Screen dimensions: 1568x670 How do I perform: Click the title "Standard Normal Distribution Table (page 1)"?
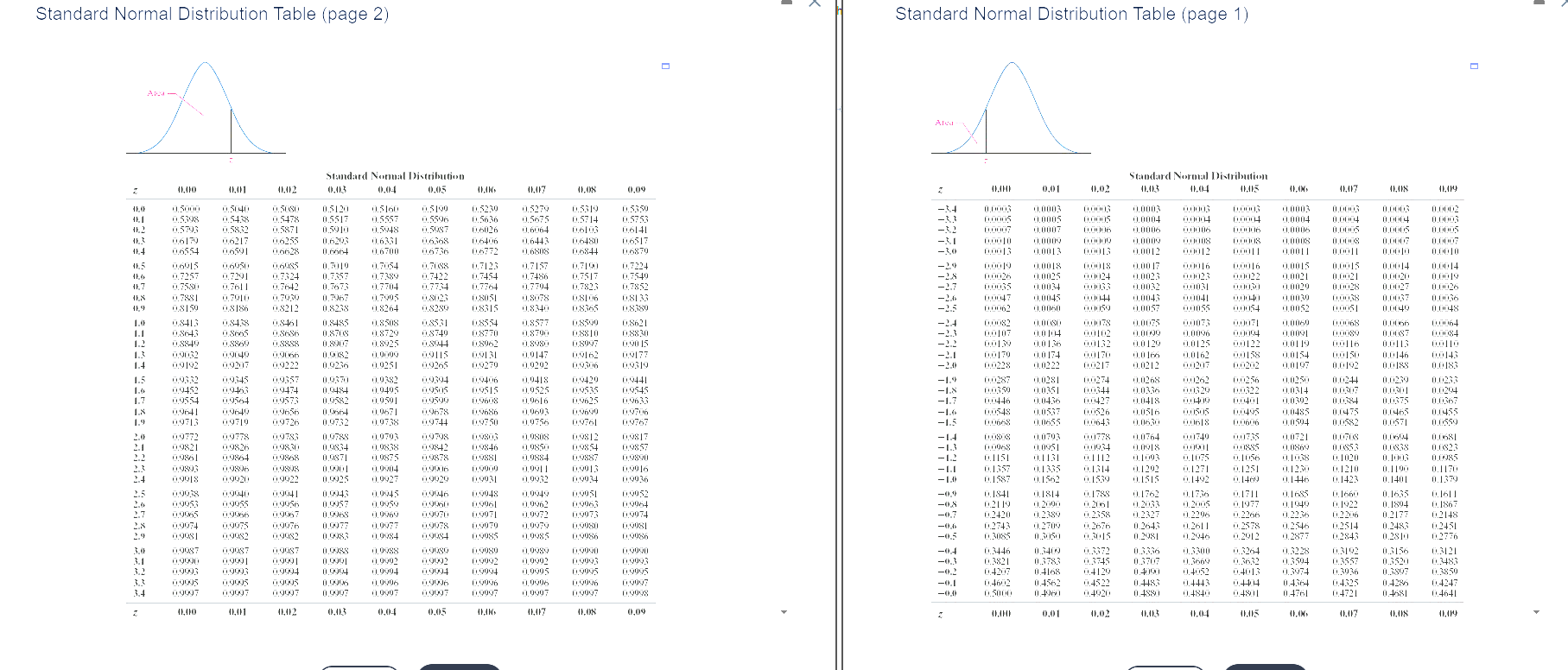tap(1071, 14)
